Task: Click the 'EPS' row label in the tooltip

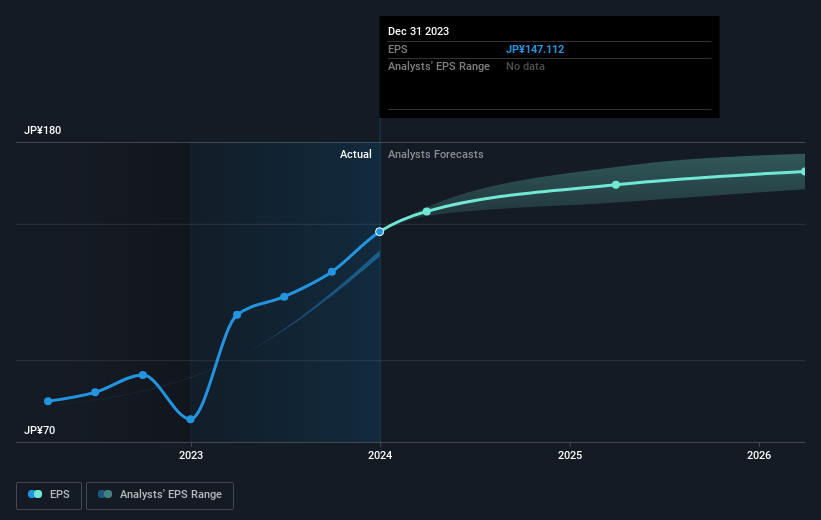Action: click(397, 49)
